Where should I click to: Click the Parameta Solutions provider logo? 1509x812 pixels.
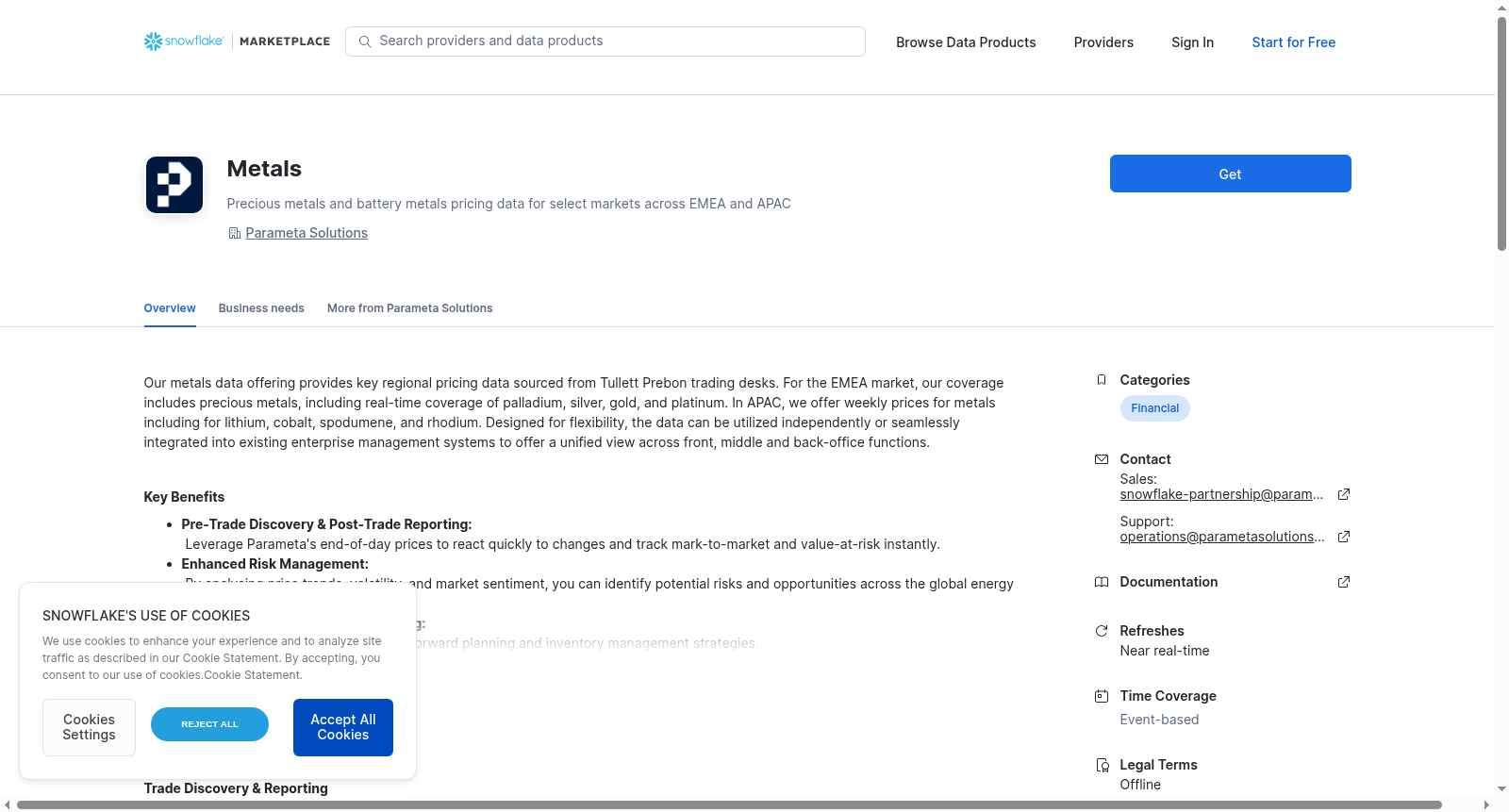(174, 185)
